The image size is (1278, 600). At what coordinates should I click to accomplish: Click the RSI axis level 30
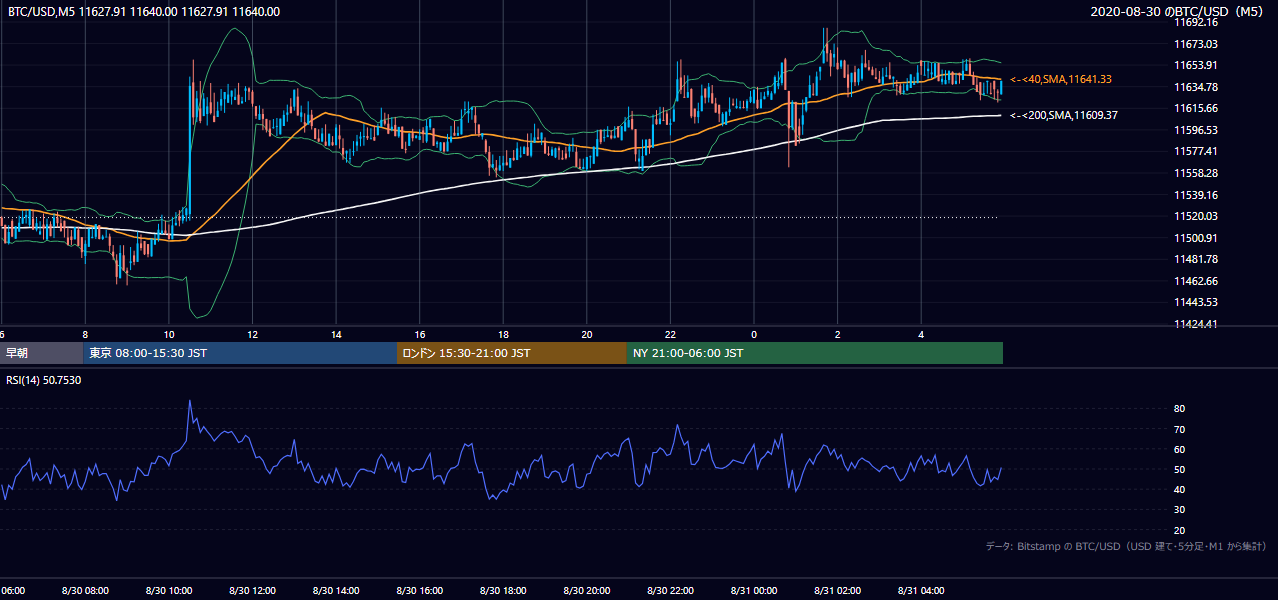pyautogui.click(x=1179, y=510)
